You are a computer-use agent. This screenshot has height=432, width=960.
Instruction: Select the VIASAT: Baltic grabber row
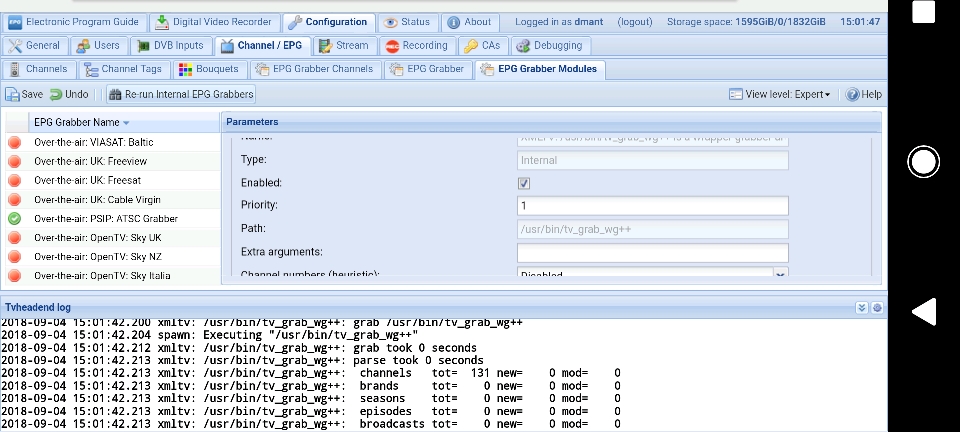pos(113,142)
